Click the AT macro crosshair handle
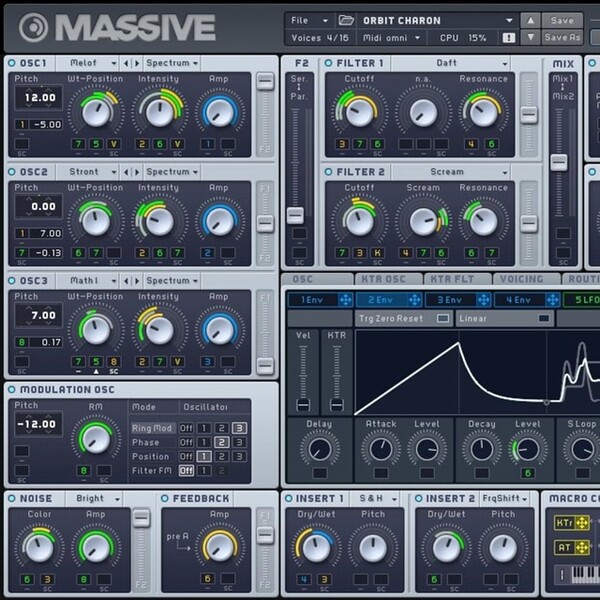This screenshot has width=600, height=600. (582, 548)
